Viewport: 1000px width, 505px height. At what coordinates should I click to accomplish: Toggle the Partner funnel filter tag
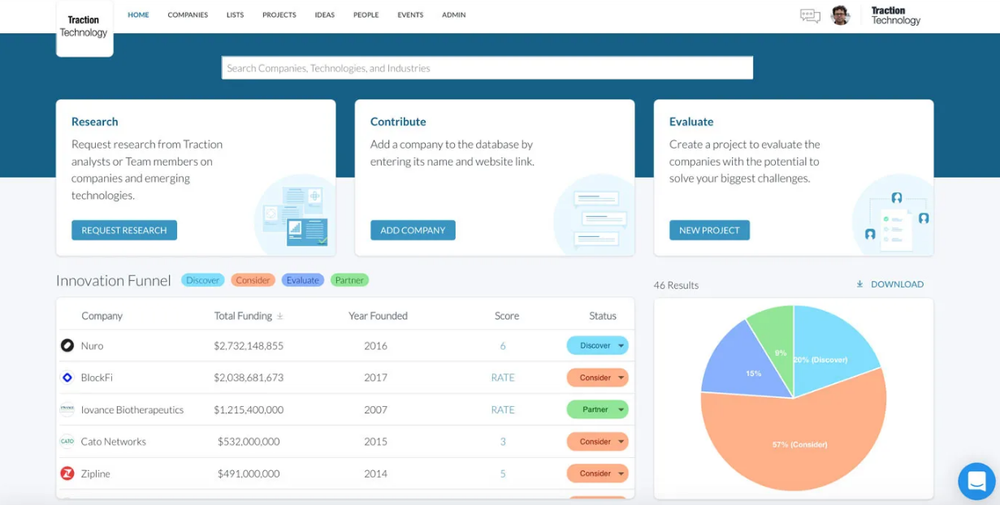point(349,280)
